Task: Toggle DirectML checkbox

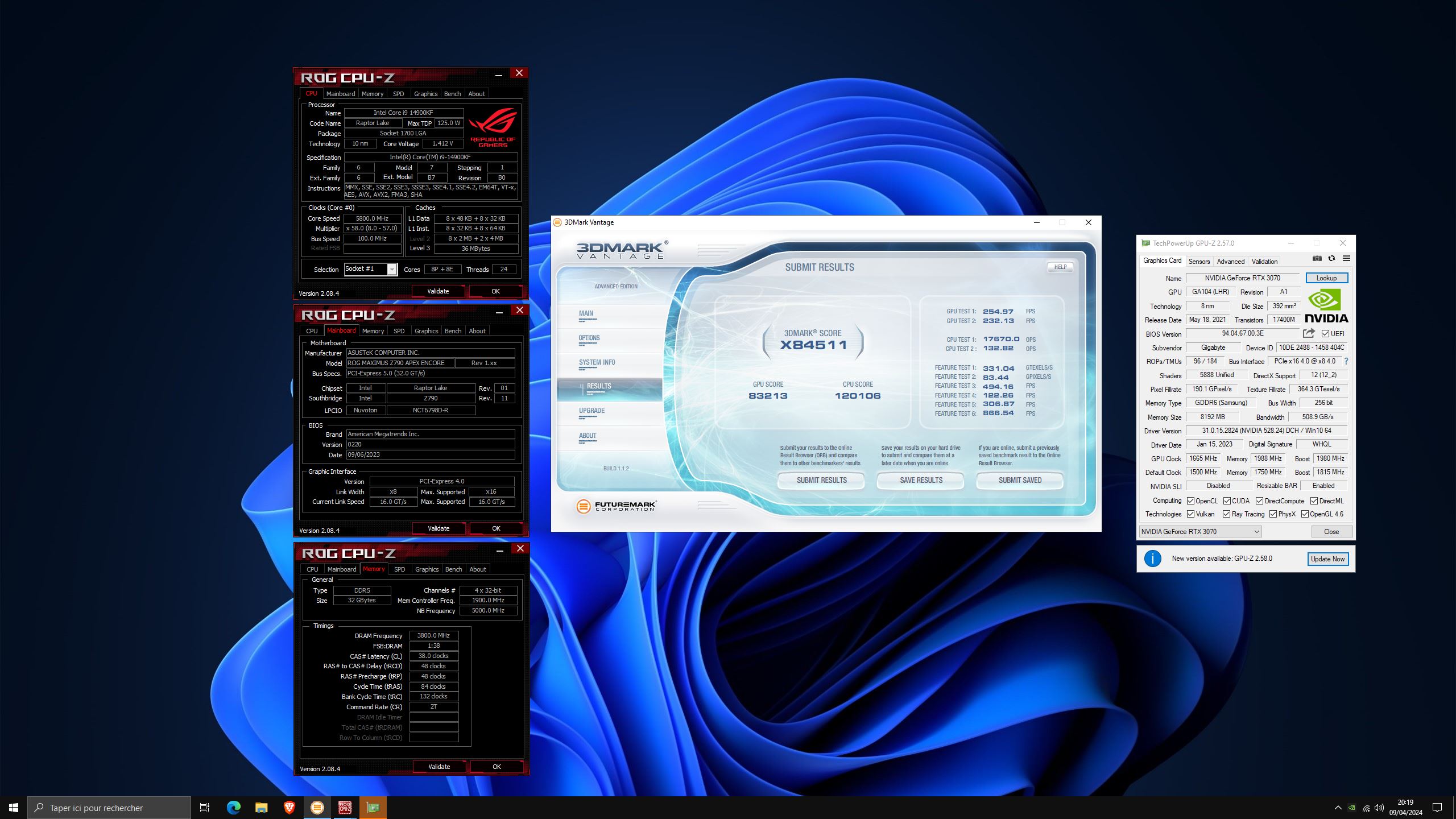Action: pos(1314,501)
